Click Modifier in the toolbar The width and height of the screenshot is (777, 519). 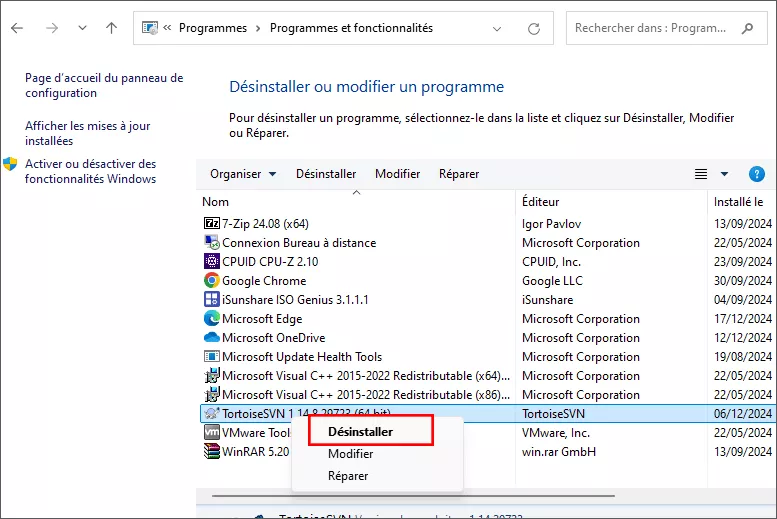coord(397,174)
